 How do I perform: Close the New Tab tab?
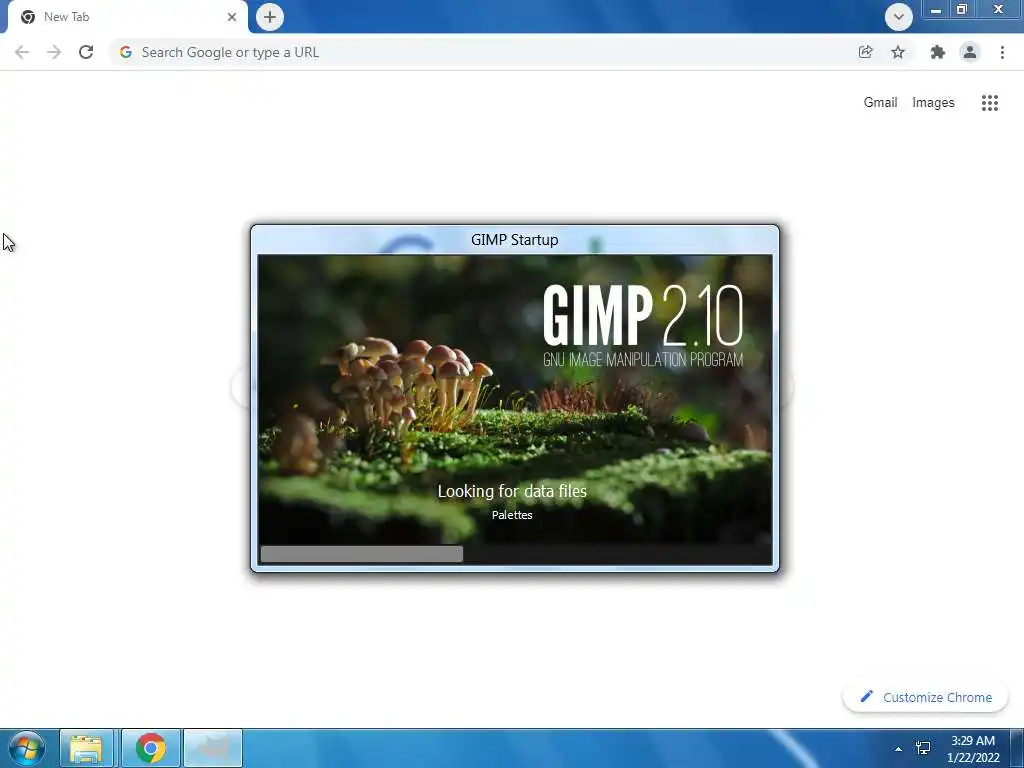[232, 17]
